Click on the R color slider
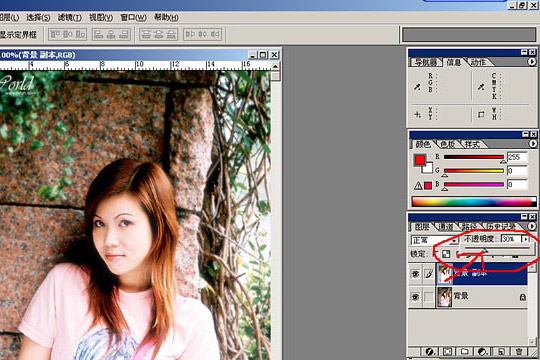The image size is (540, 360). 474,157
